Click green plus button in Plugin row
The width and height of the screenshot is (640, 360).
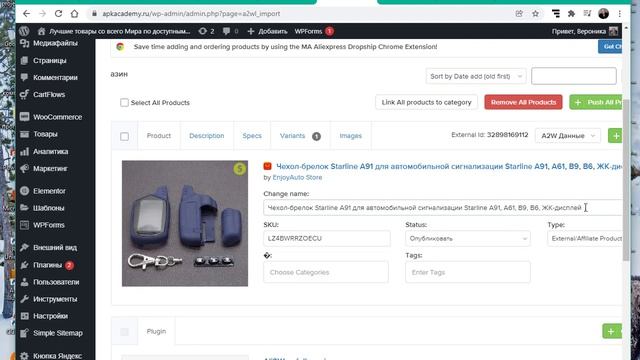pyautogui.click(x=612, y=331)
